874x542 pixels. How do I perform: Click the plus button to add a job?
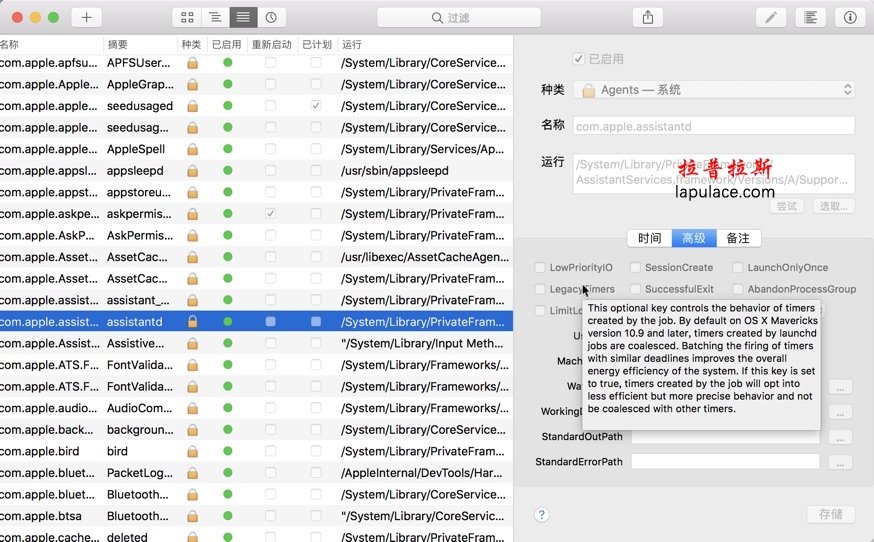(x=86, y=17)
